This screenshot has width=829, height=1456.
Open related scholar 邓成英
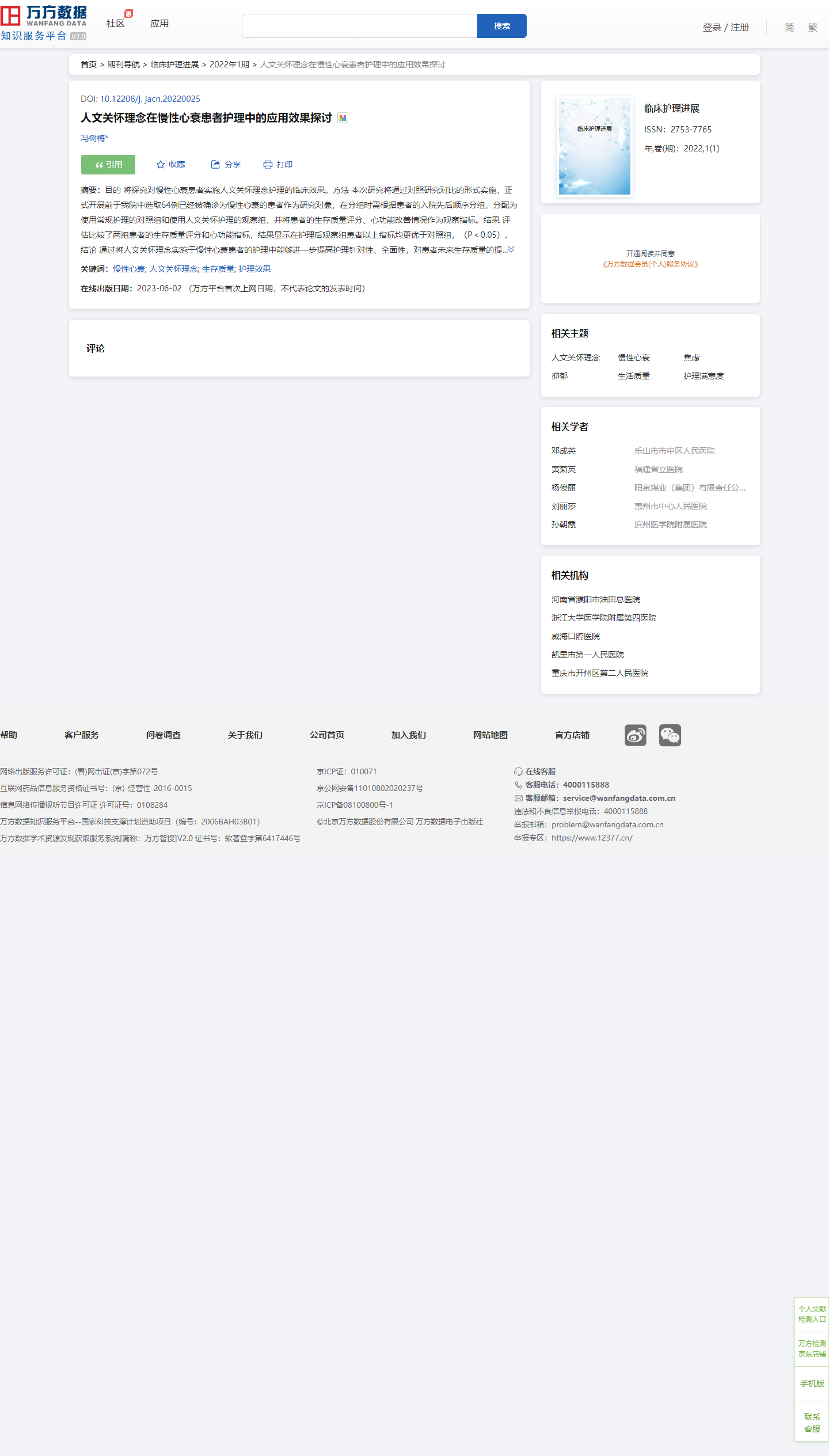tap(564, 451)
